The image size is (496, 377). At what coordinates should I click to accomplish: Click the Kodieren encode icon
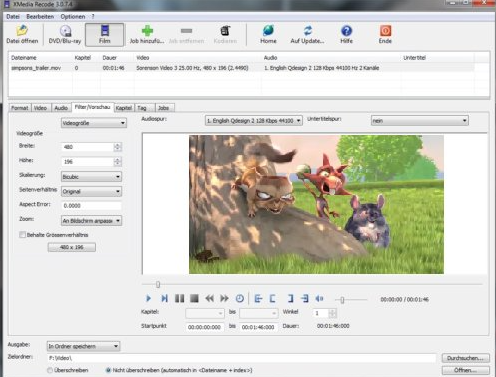click(225, 31)
